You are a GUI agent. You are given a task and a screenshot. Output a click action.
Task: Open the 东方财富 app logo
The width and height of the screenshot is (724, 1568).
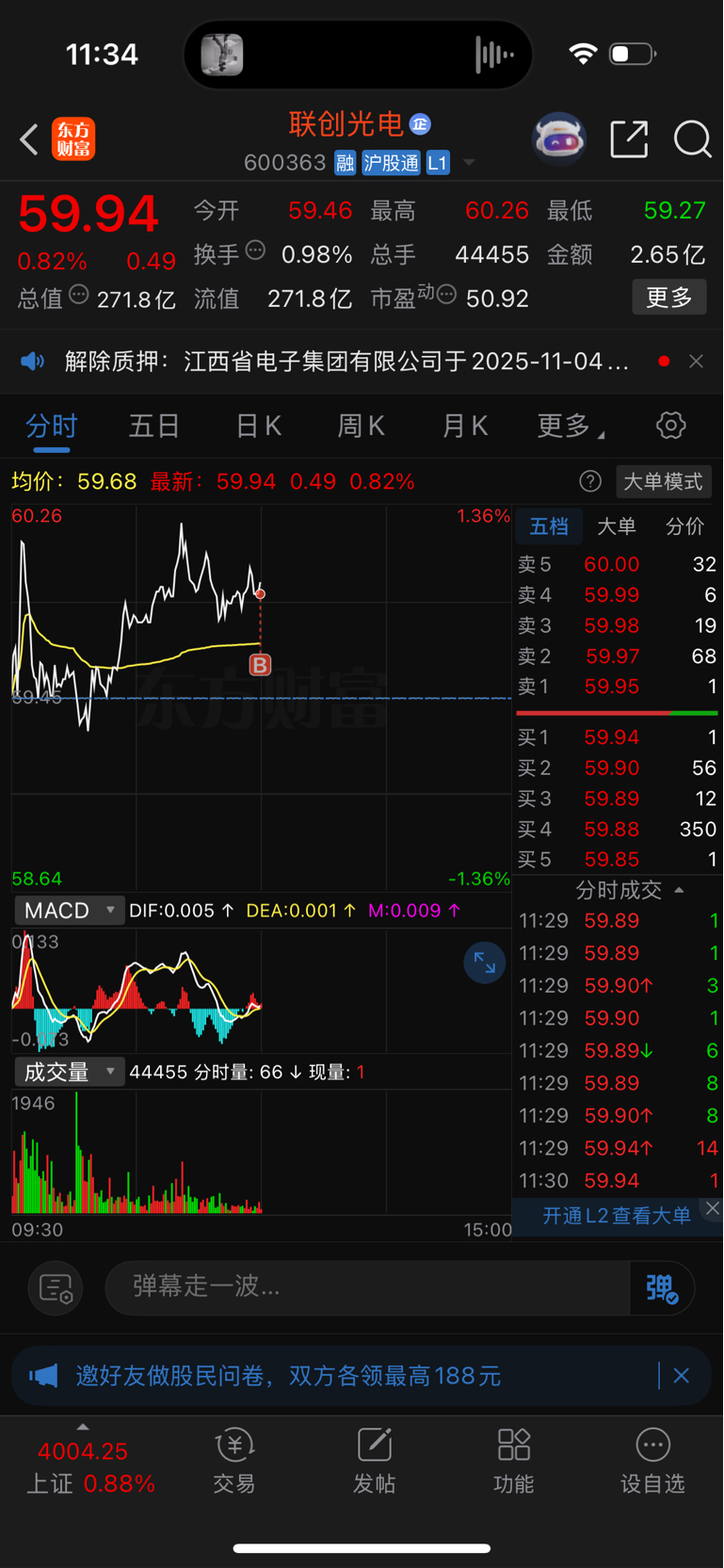click(x=73, y=139)
